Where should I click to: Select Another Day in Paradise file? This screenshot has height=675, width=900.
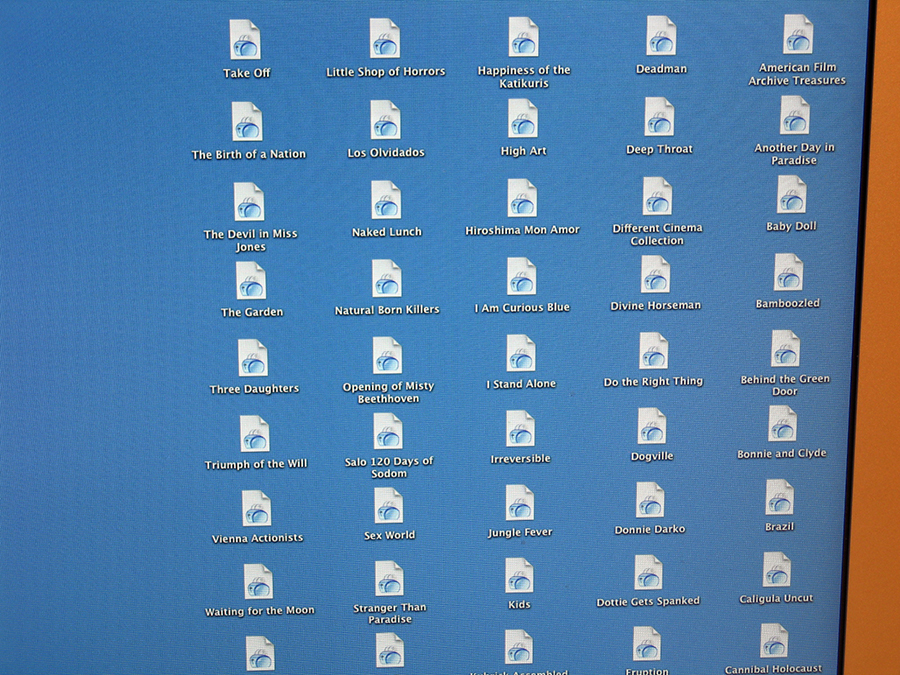click(x=795, y=116)
